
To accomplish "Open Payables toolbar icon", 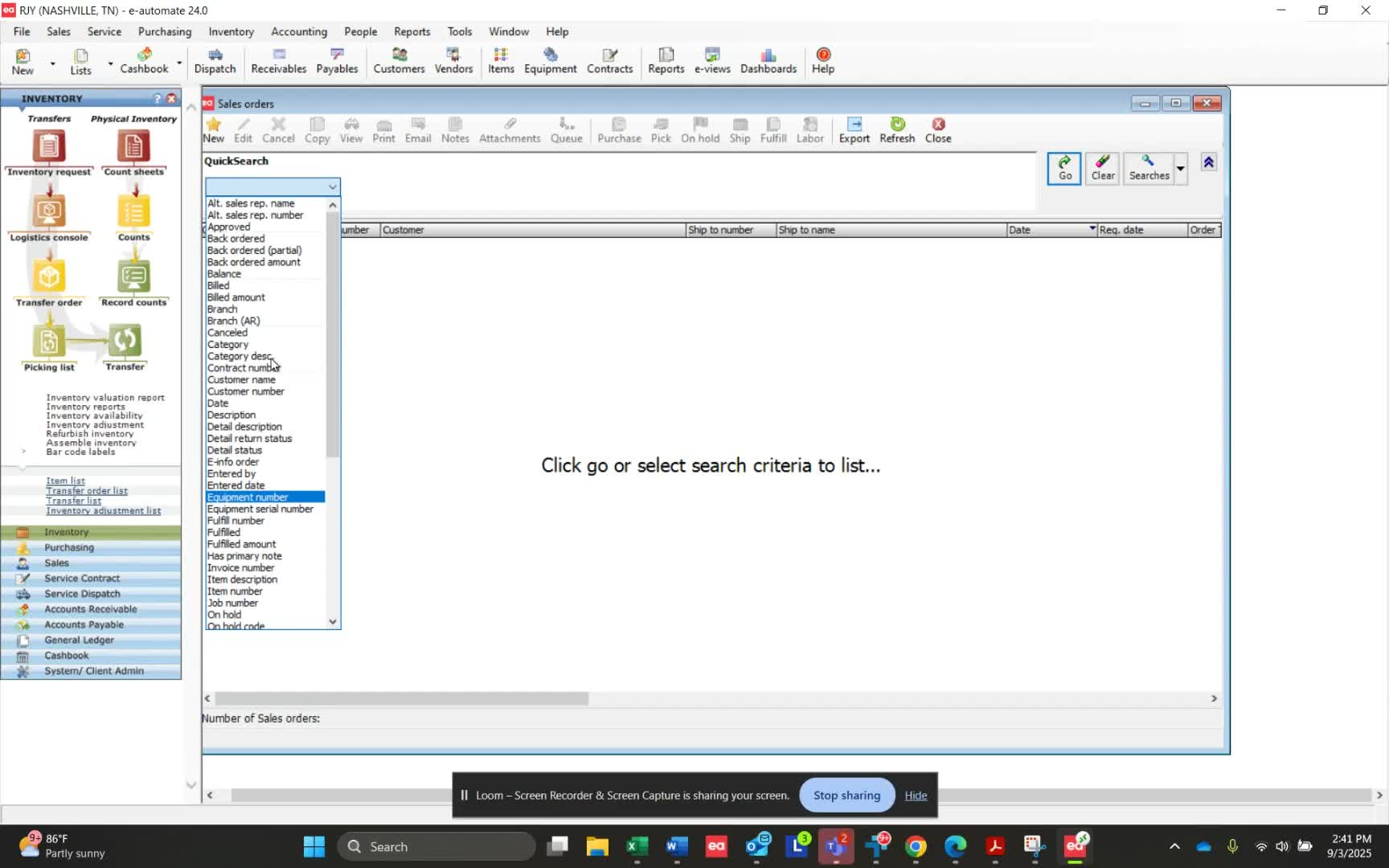I will click(x=337, y=60).
